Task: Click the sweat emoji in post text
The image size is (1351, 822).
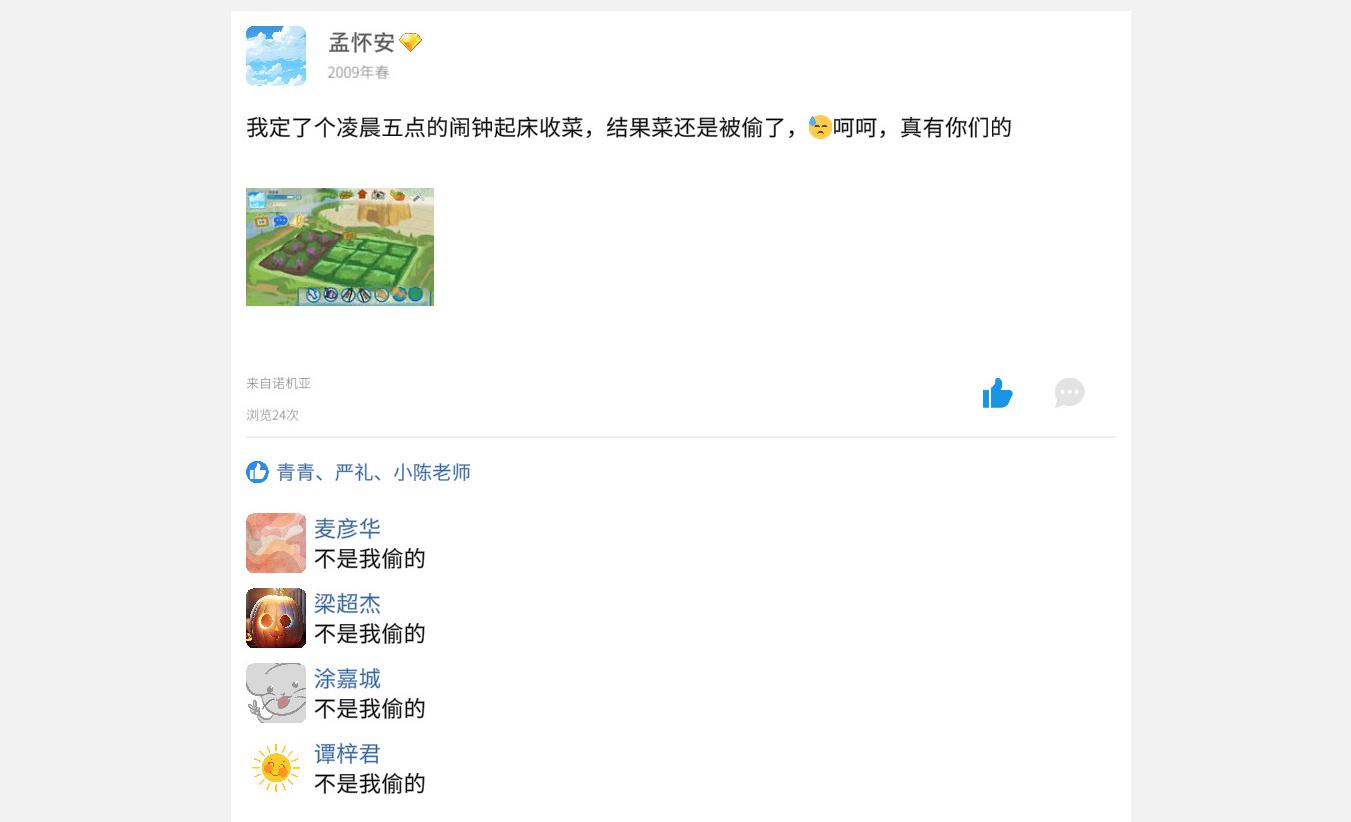Action: click(820, 127)
